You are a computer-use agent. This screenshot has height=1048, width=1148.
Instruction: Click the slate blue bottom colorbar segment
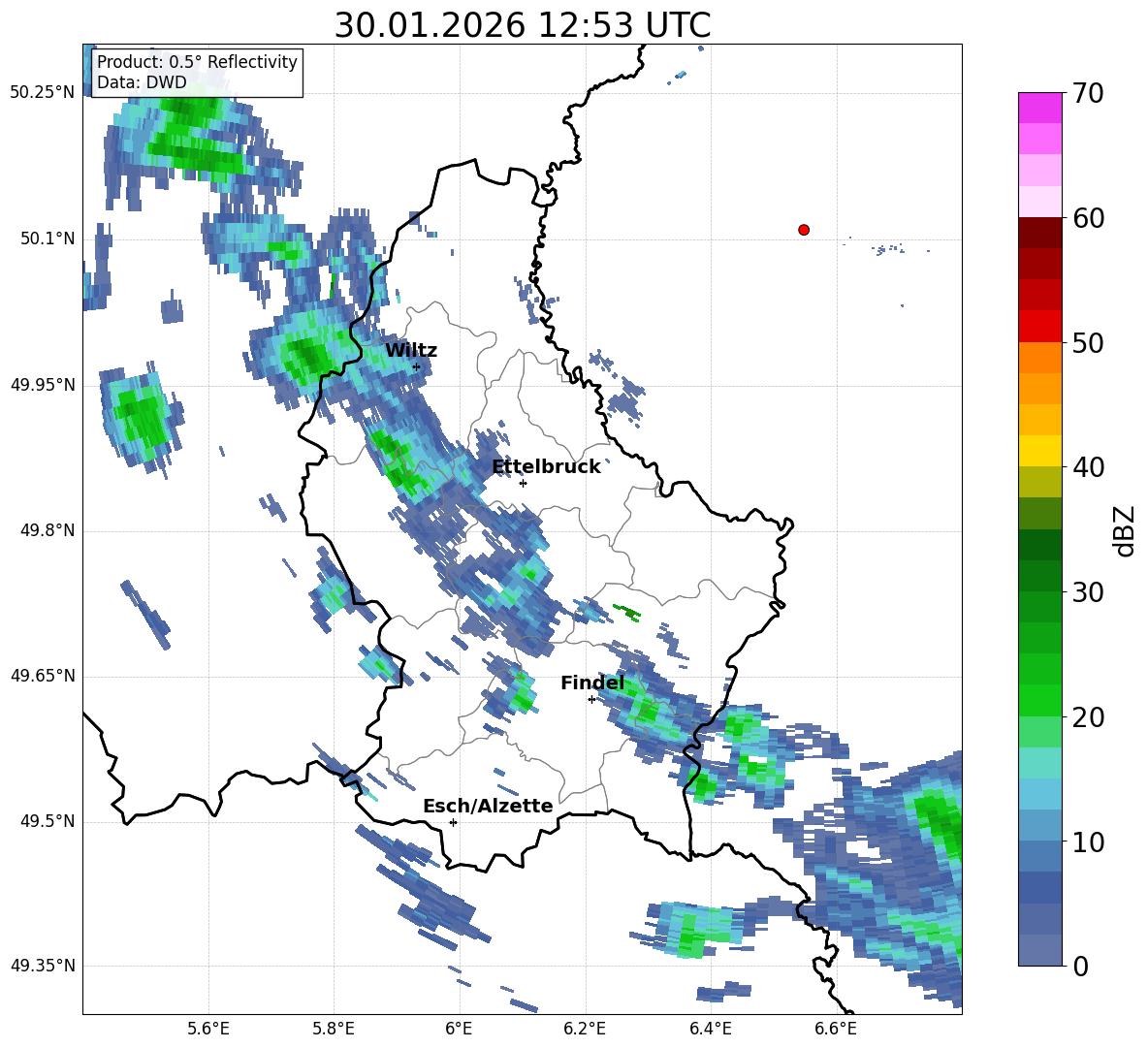1040,950
